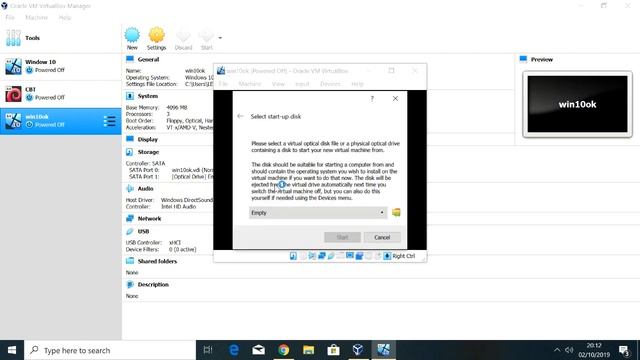Expand the Start button dropdown arrow
Viewport: 640px width, 360px height.
point(220,38)
